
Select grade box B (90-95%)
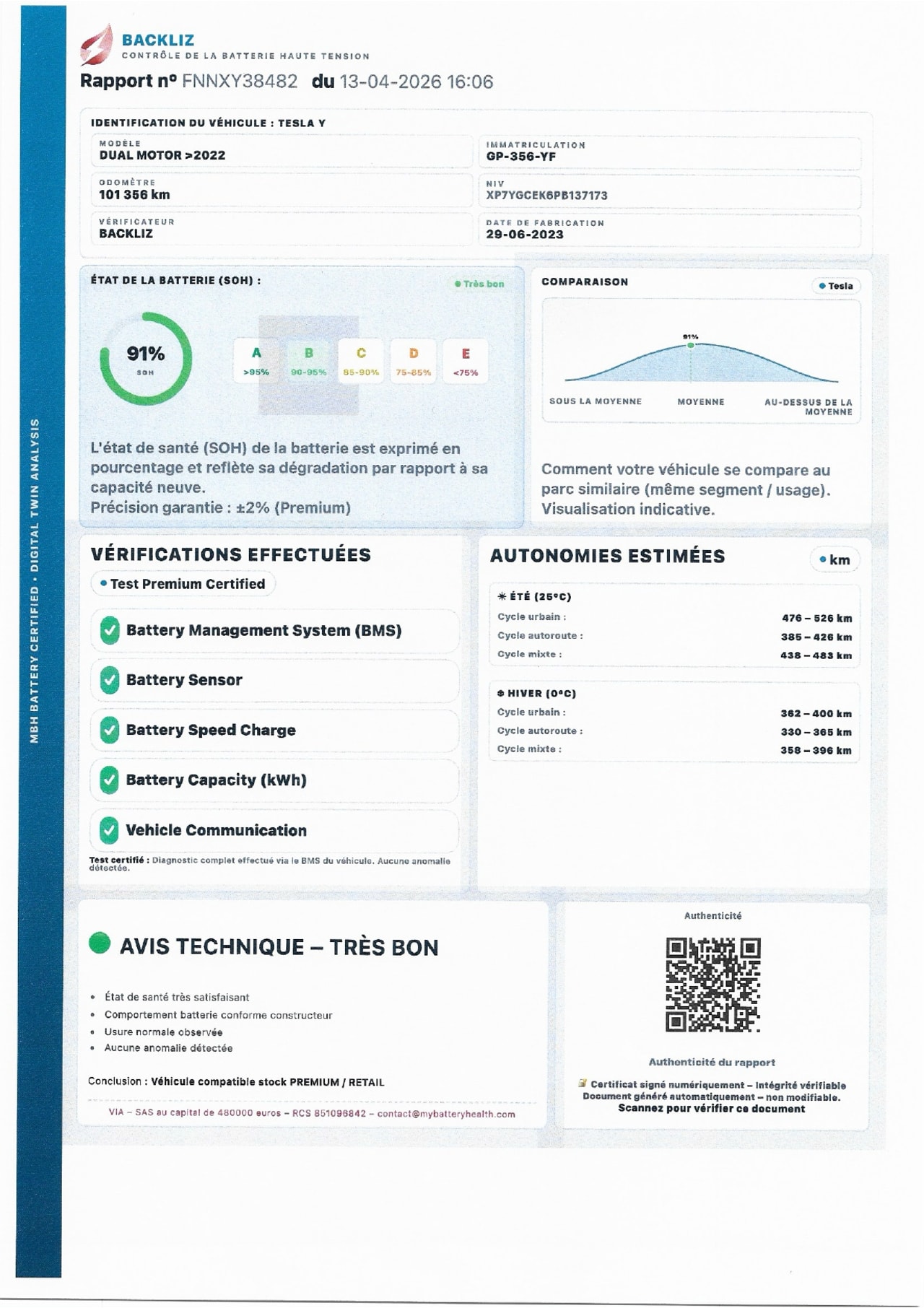click(x=308, y=361)
